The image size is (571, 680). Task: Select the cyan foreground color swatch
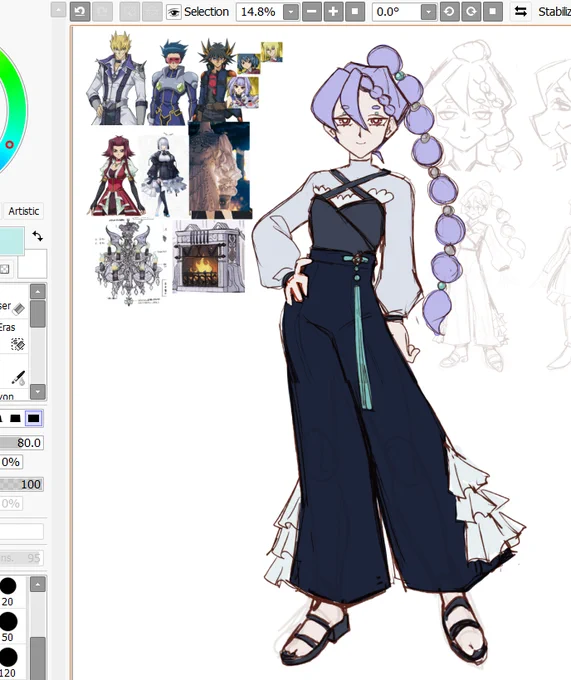click(12, 241)
